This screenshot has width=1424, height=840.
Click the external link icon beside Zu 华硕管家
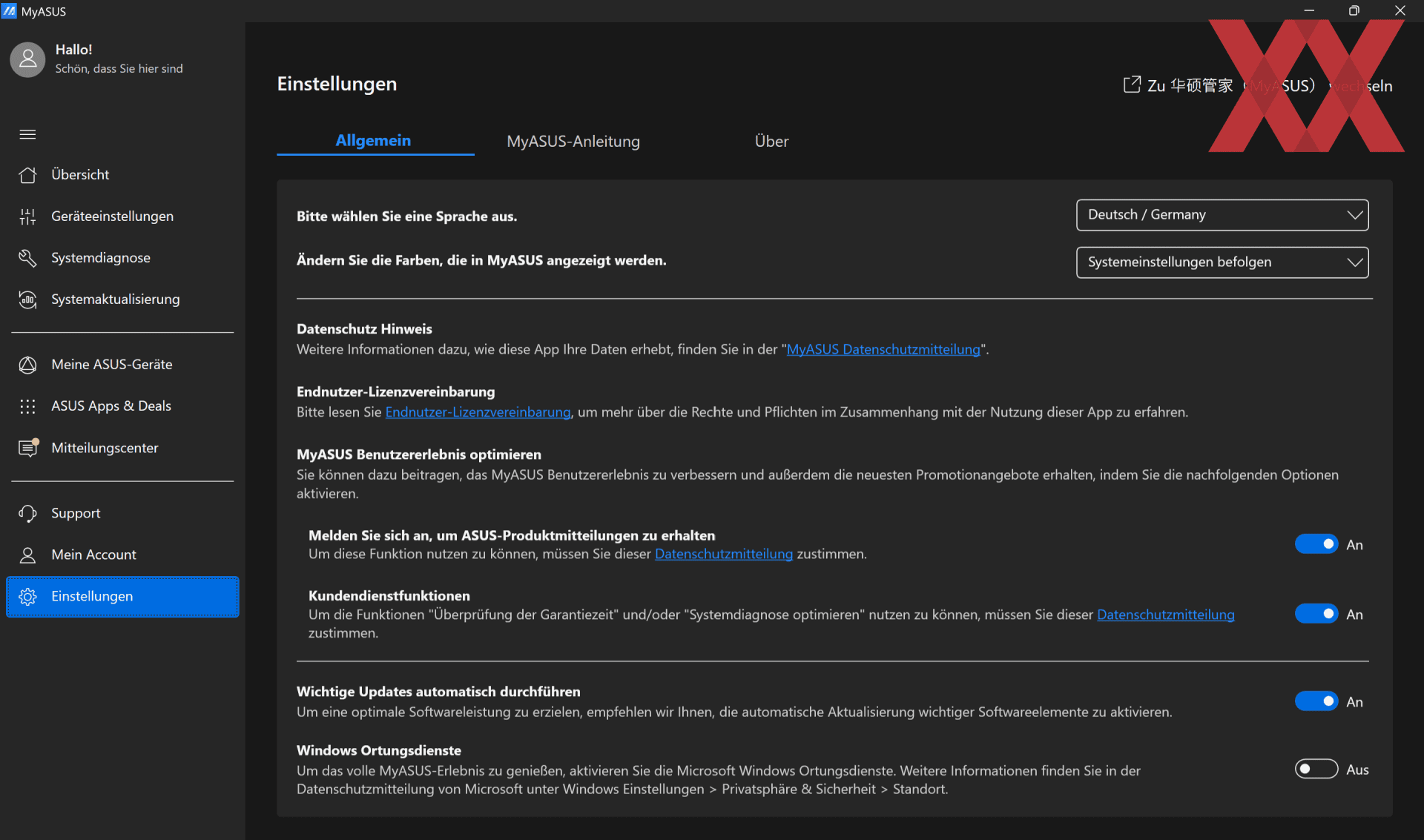click(1132, 85)
